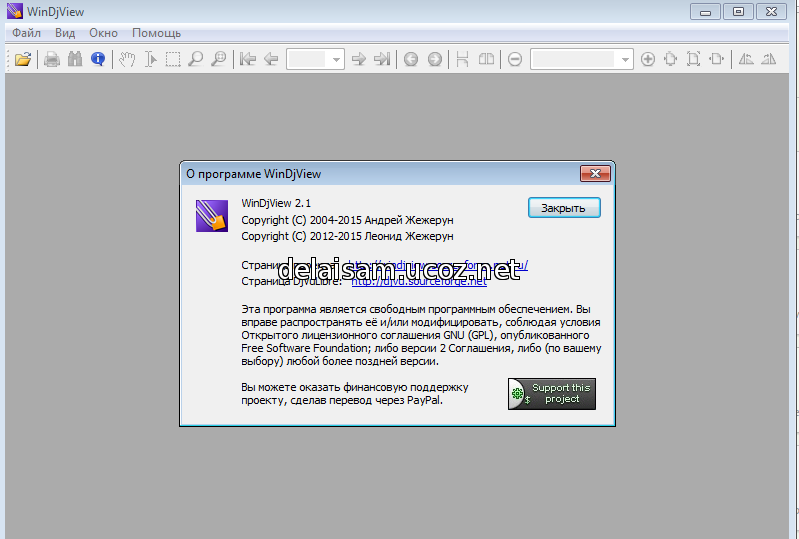Viewport: 799px width, 539px height.
Task: Open the djvu.sourceforge.net link
Action: click(x=419, y=281)
